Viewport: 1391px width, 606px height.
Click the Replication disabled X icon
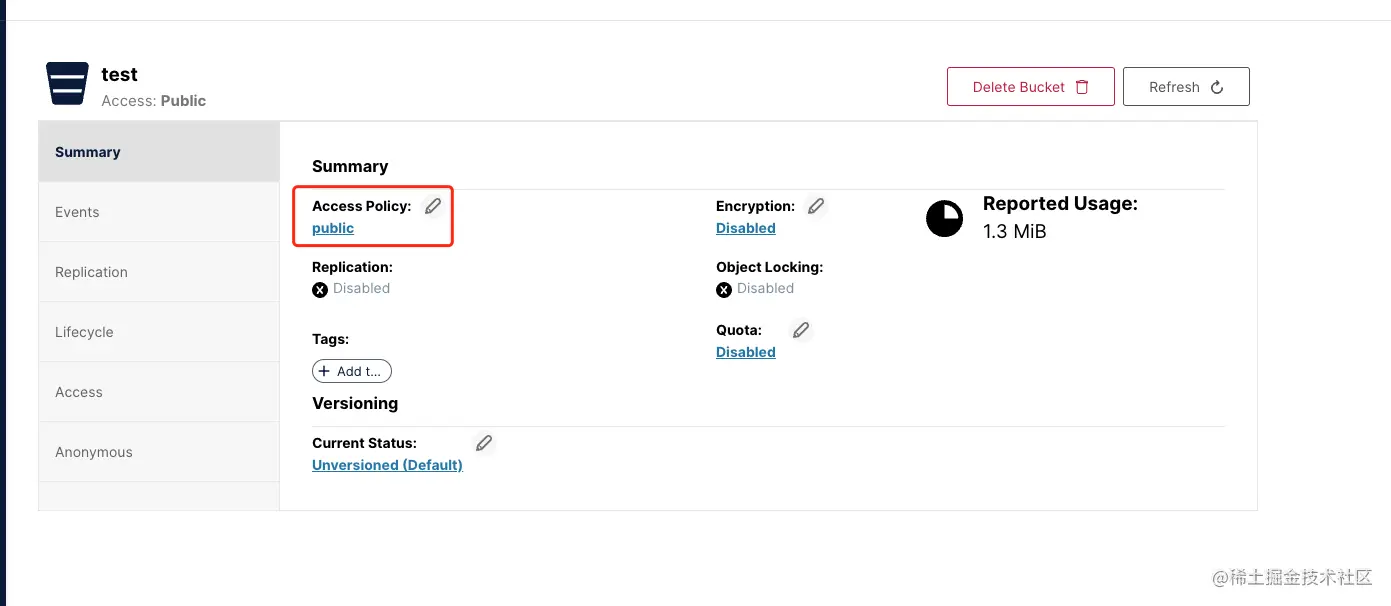(320, 290)
